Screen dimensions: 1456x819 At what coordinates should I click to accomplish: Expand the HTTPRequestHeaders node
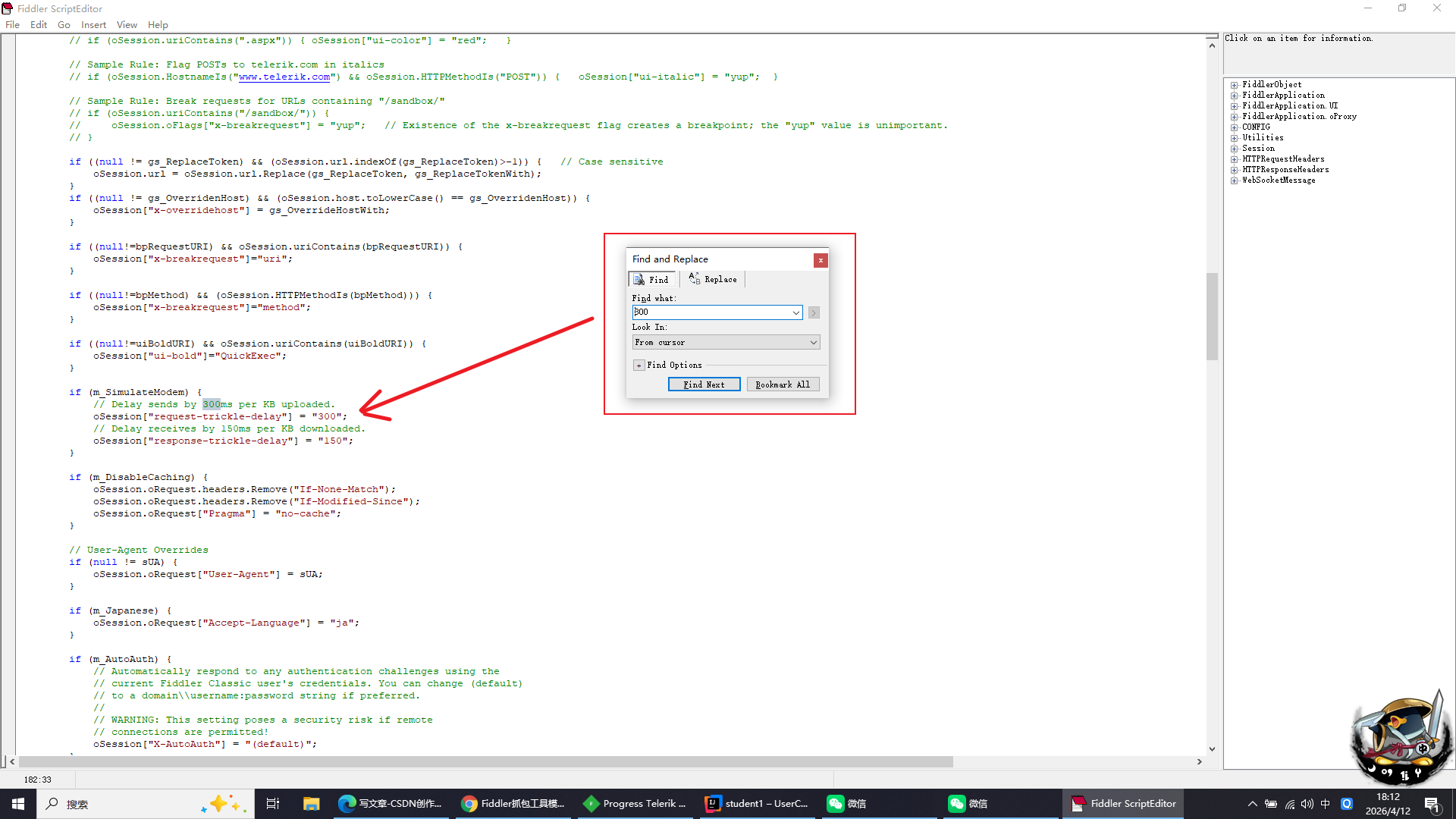pos(1235,159)
